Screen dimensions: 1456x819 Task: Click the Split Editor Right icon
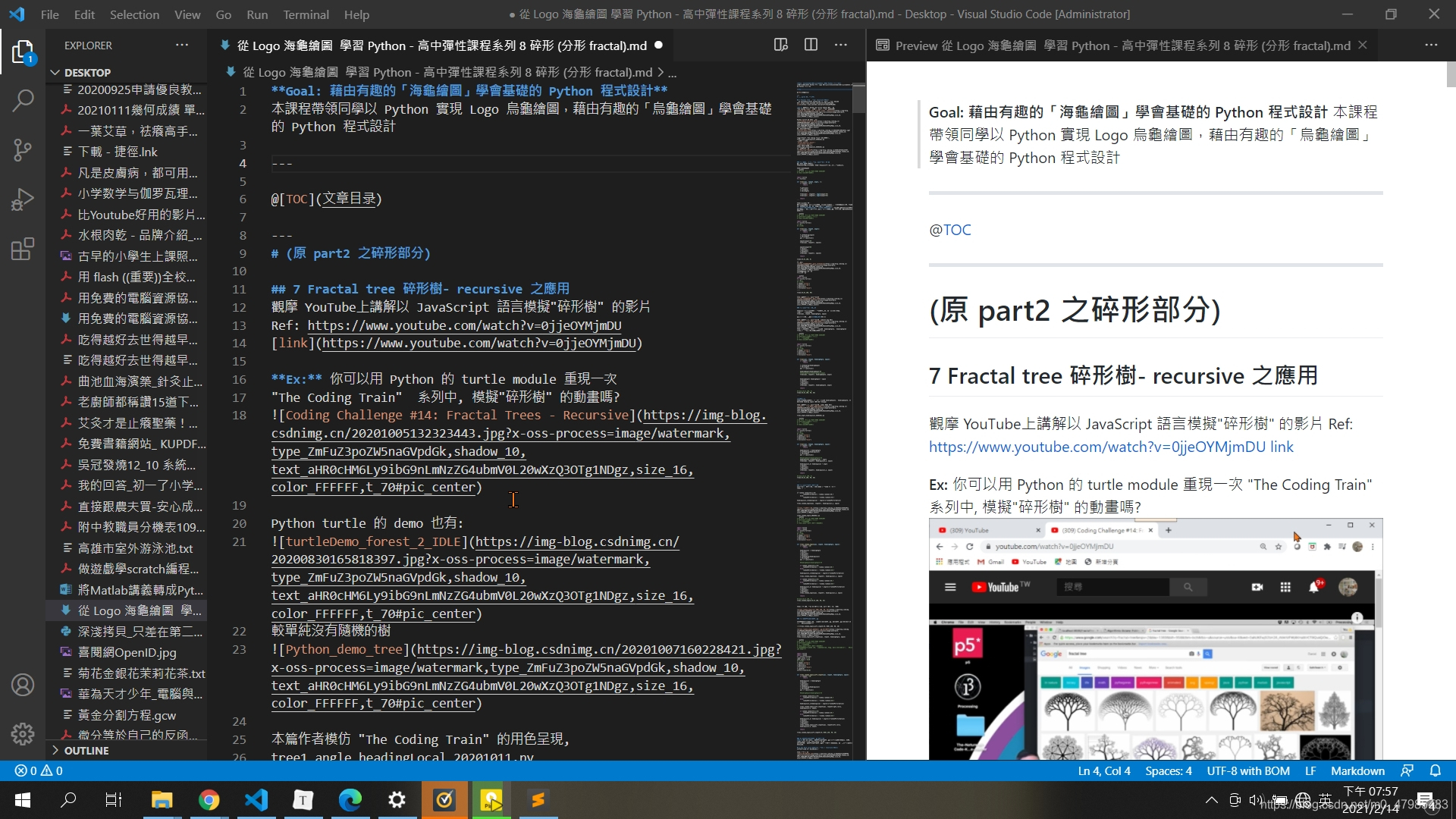click(x=811, y=45)
